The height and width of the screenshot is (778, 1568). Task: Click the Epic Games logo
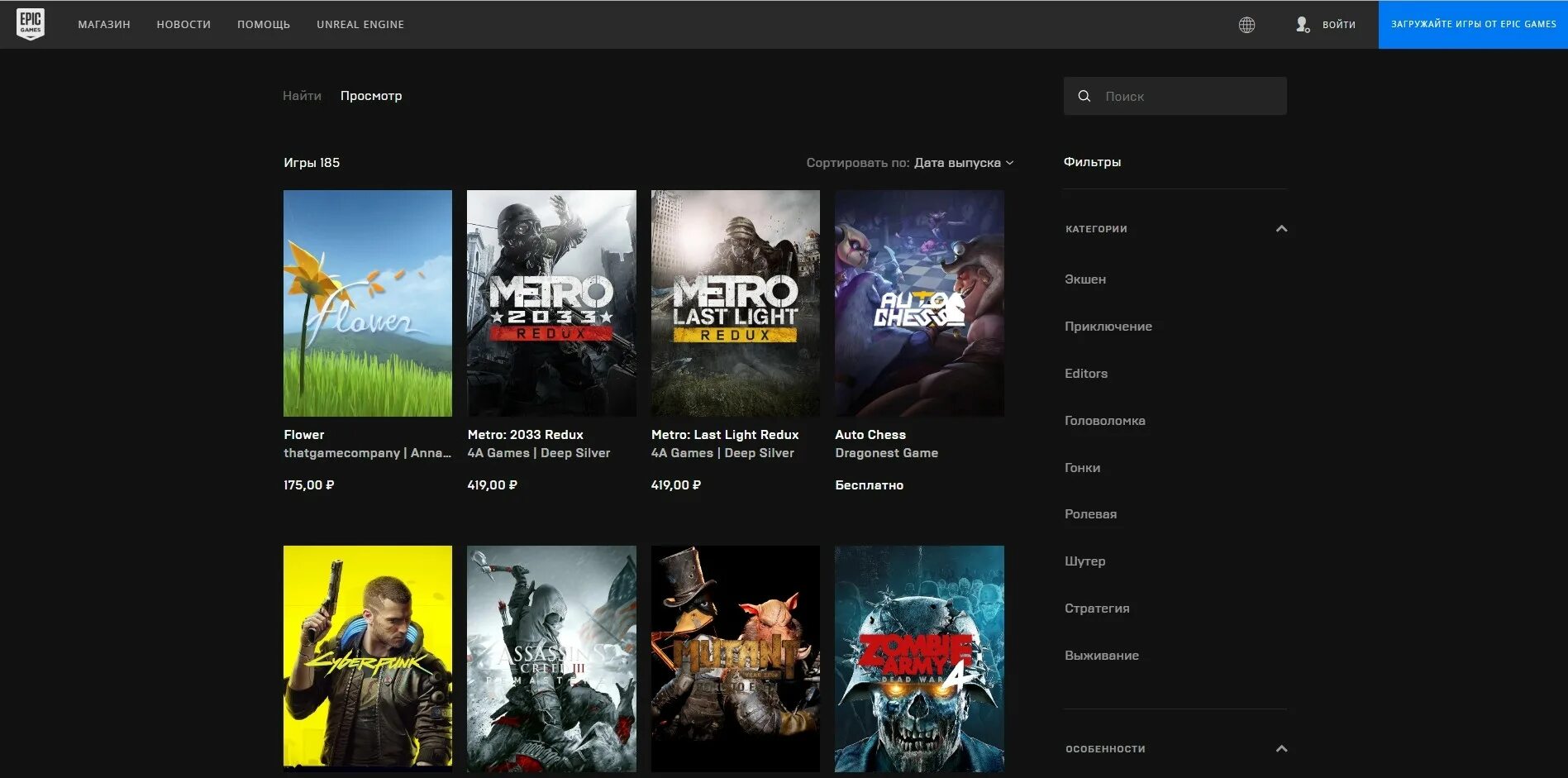31,24
